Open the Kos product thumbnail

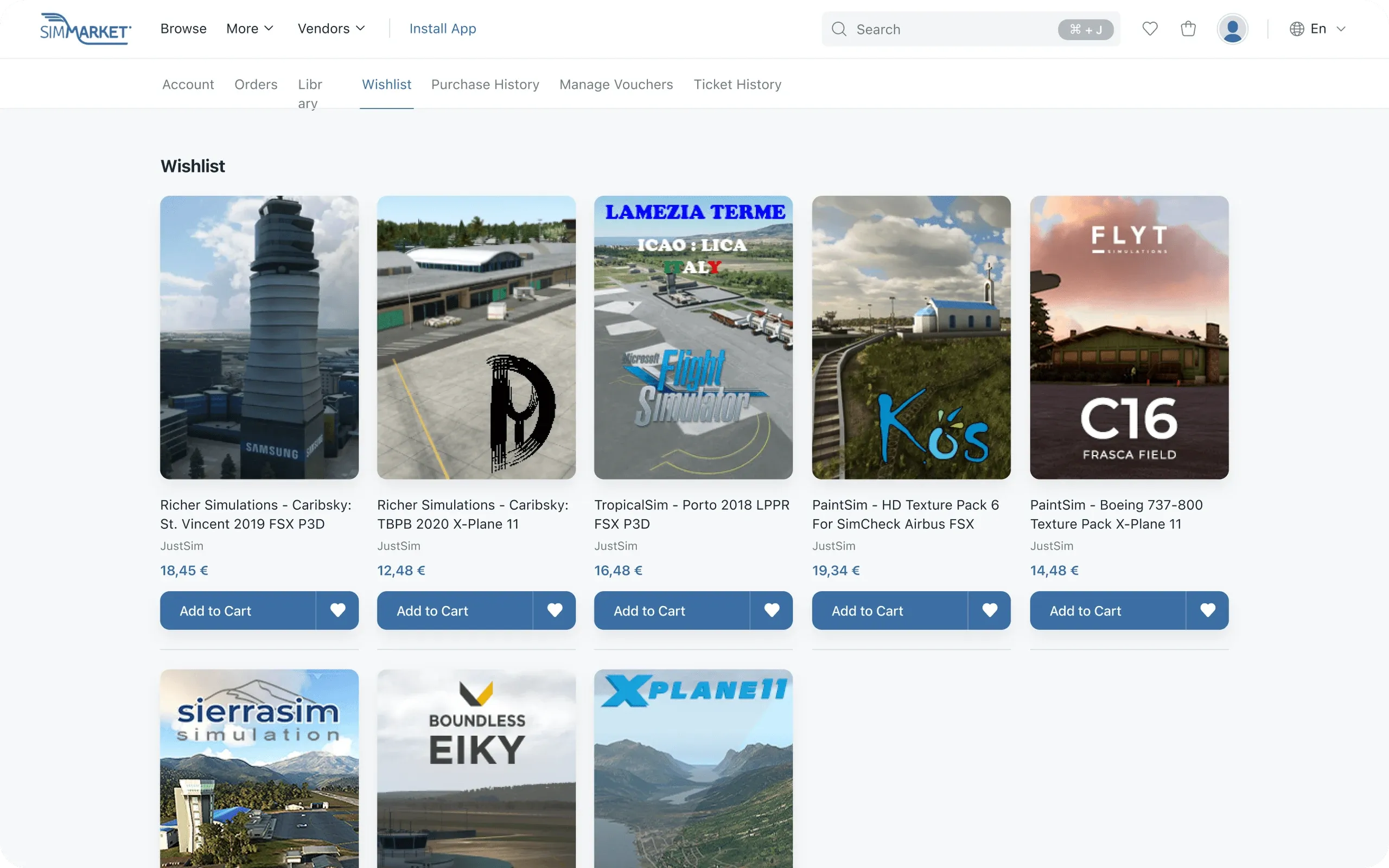point(912,337)
